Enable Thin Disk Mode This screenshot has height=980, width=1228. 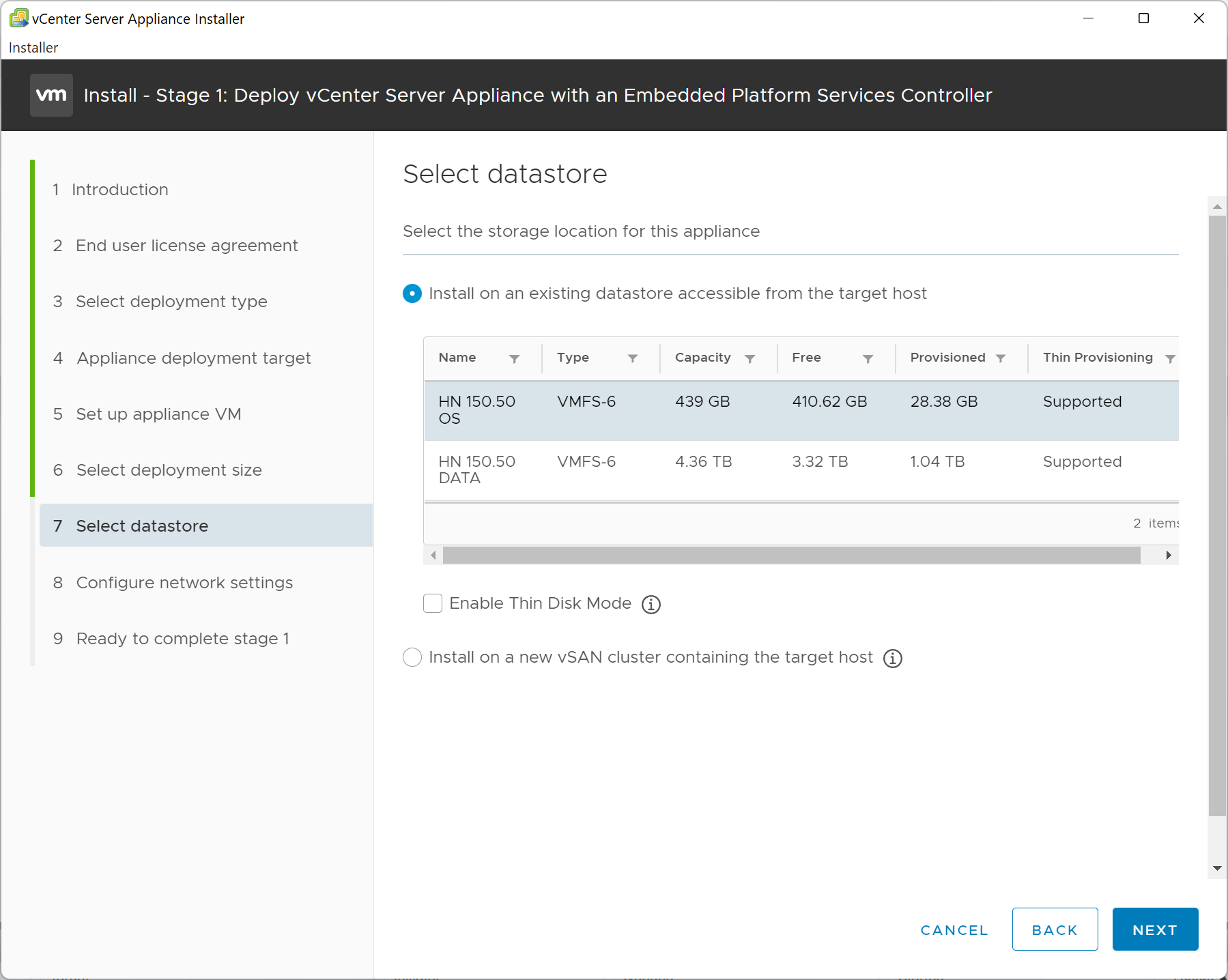(x=433, y=603)
